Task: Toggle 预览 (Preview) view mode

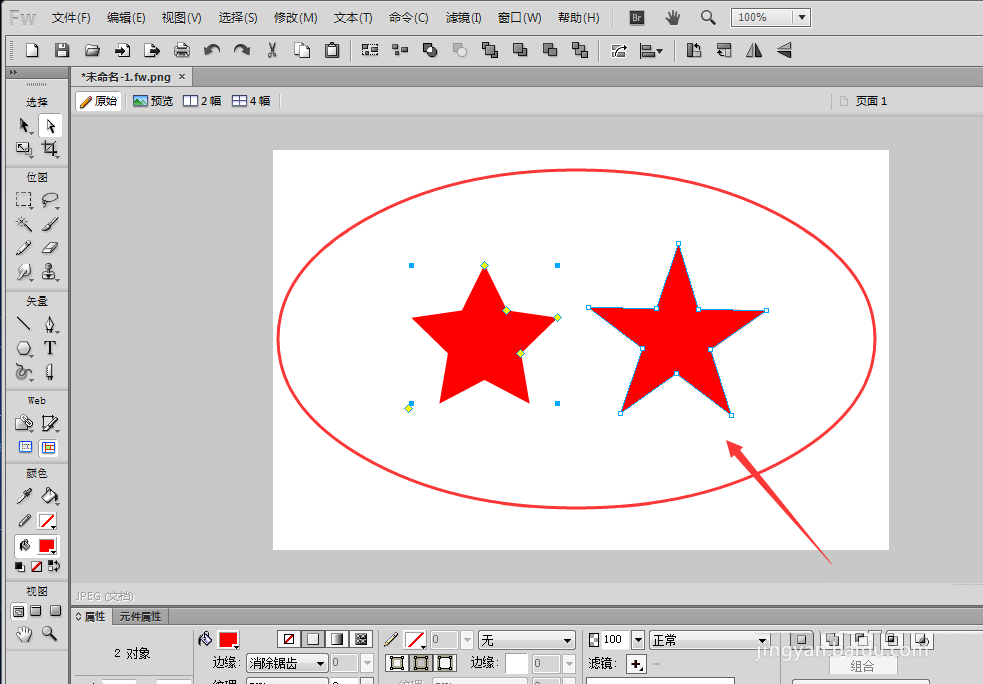Action: click(153, 101)
